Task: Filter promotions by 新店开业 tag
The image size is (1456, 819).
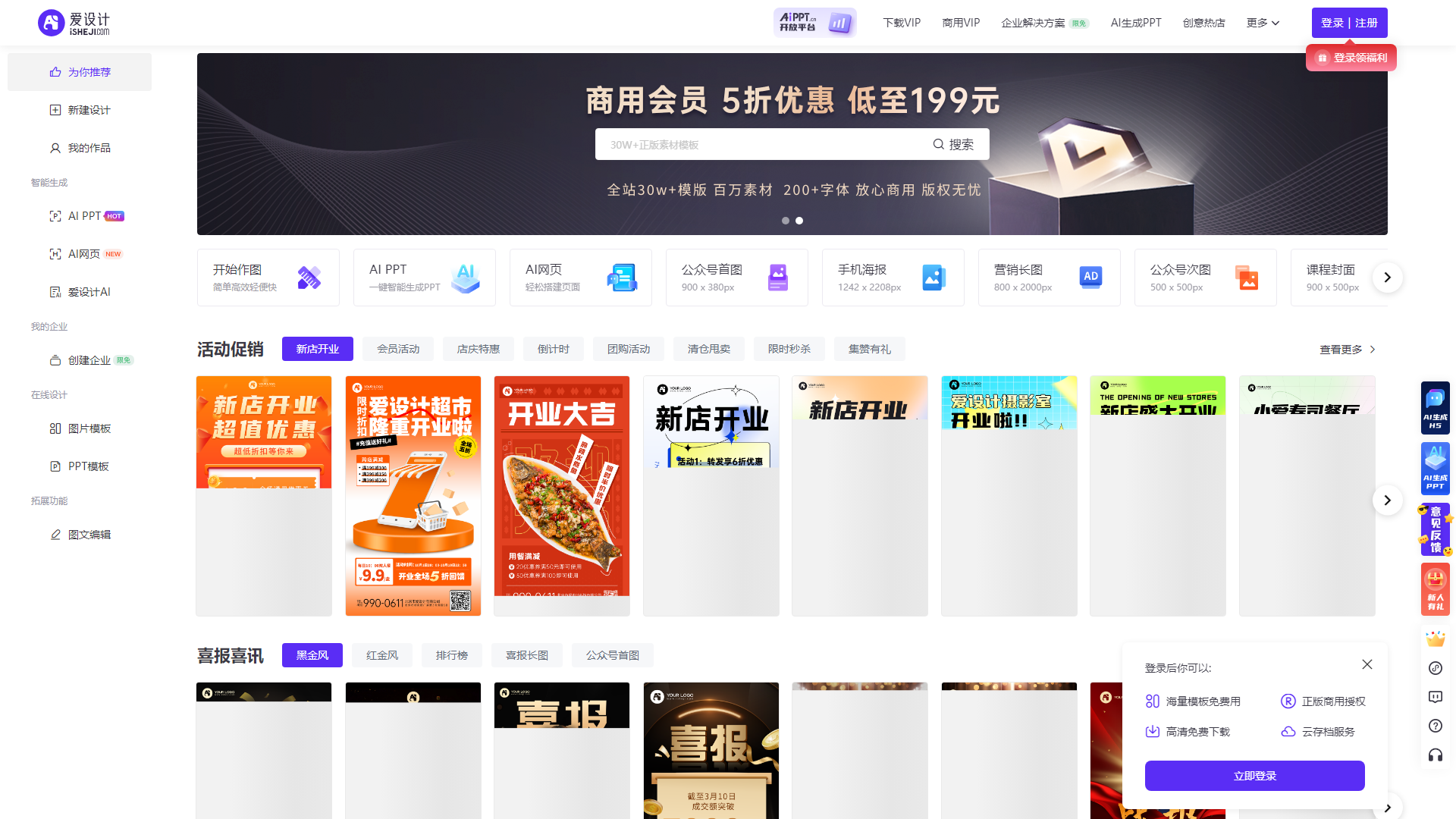Action: [317, 348]
